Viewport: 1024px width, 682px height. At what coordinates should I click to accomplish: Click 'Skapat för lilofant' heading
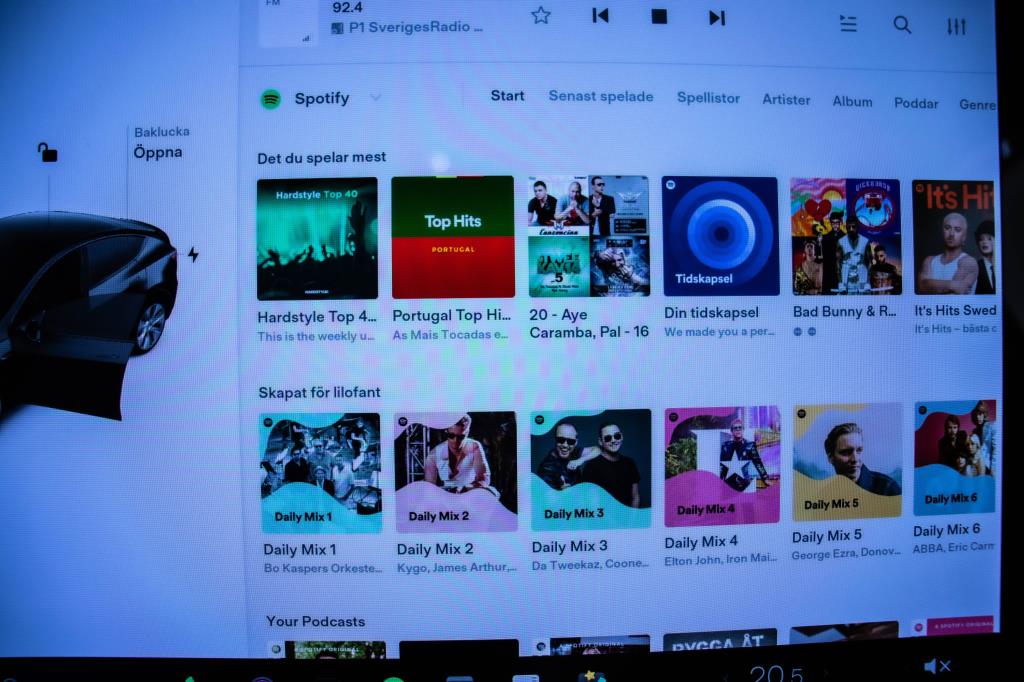point(319,393)
